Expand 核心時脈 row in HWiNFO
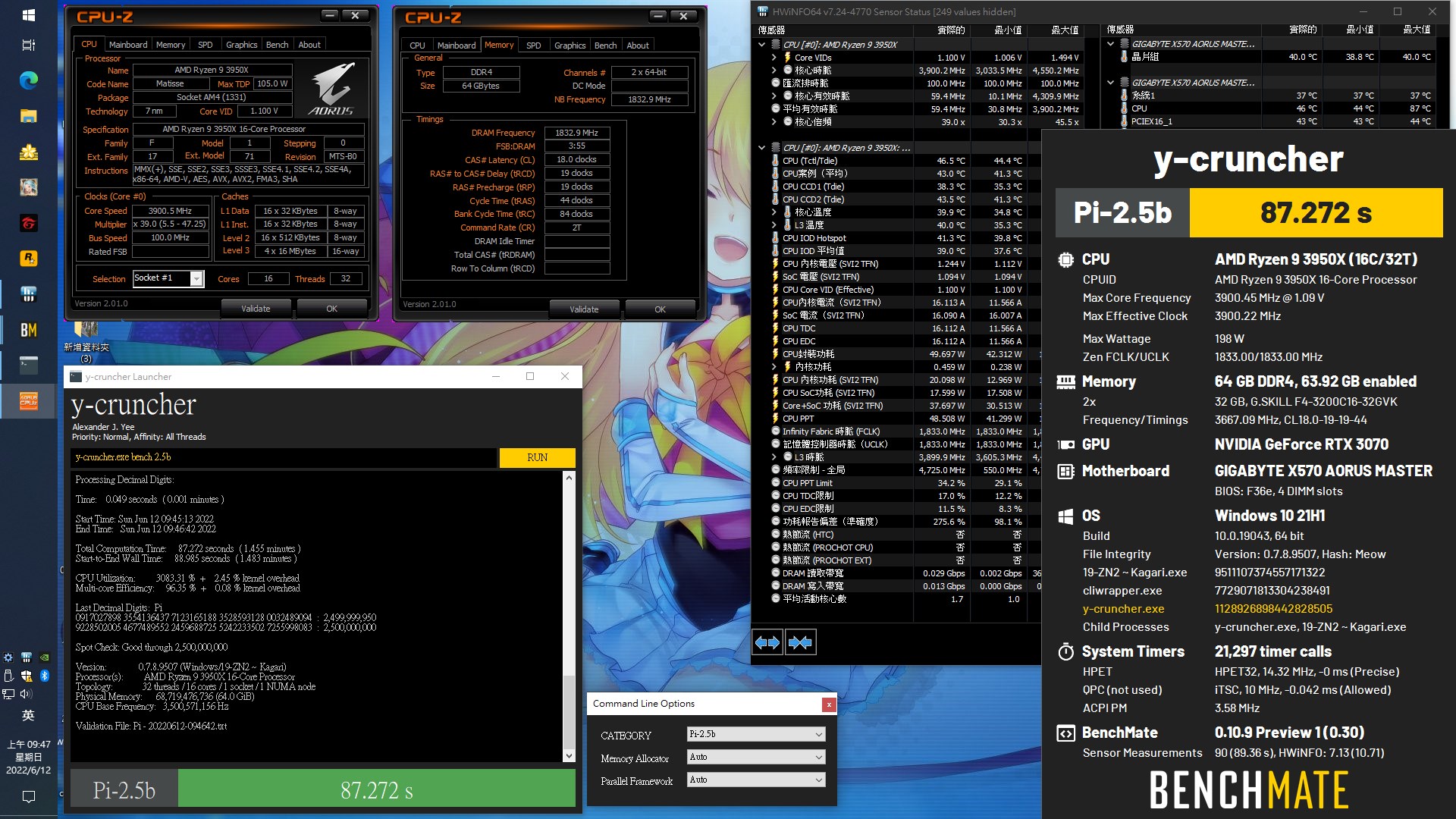Screen dimensions: 1456x819 tap(774, 71)
